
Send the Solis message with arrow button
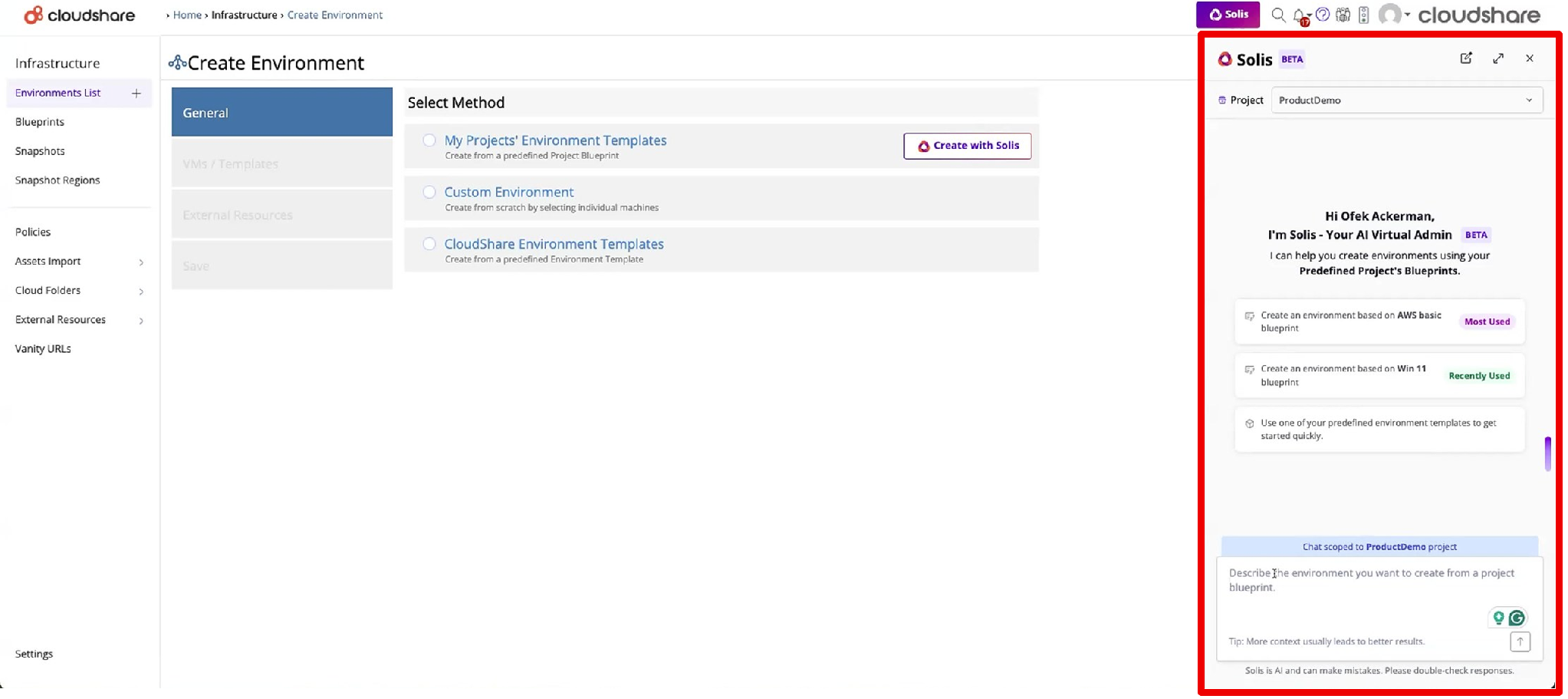[1520, 641]
